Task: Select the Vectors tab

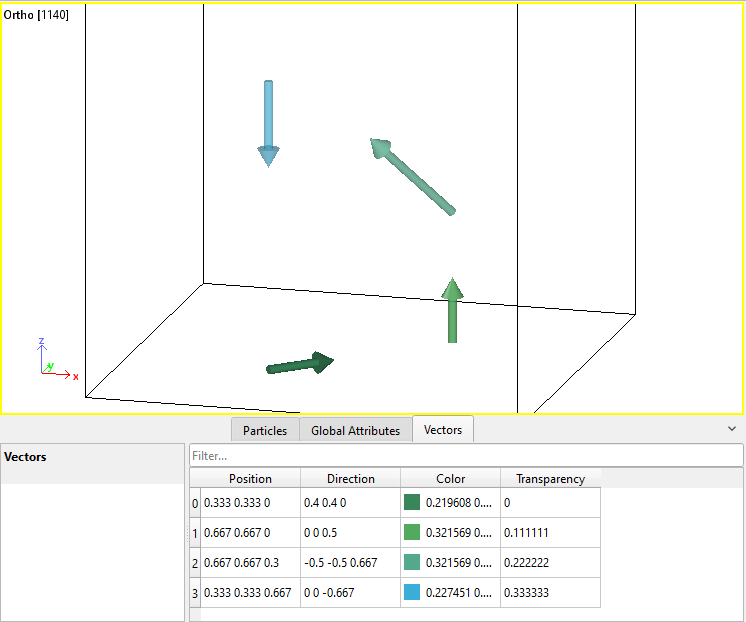Action: tap(443, 429)
